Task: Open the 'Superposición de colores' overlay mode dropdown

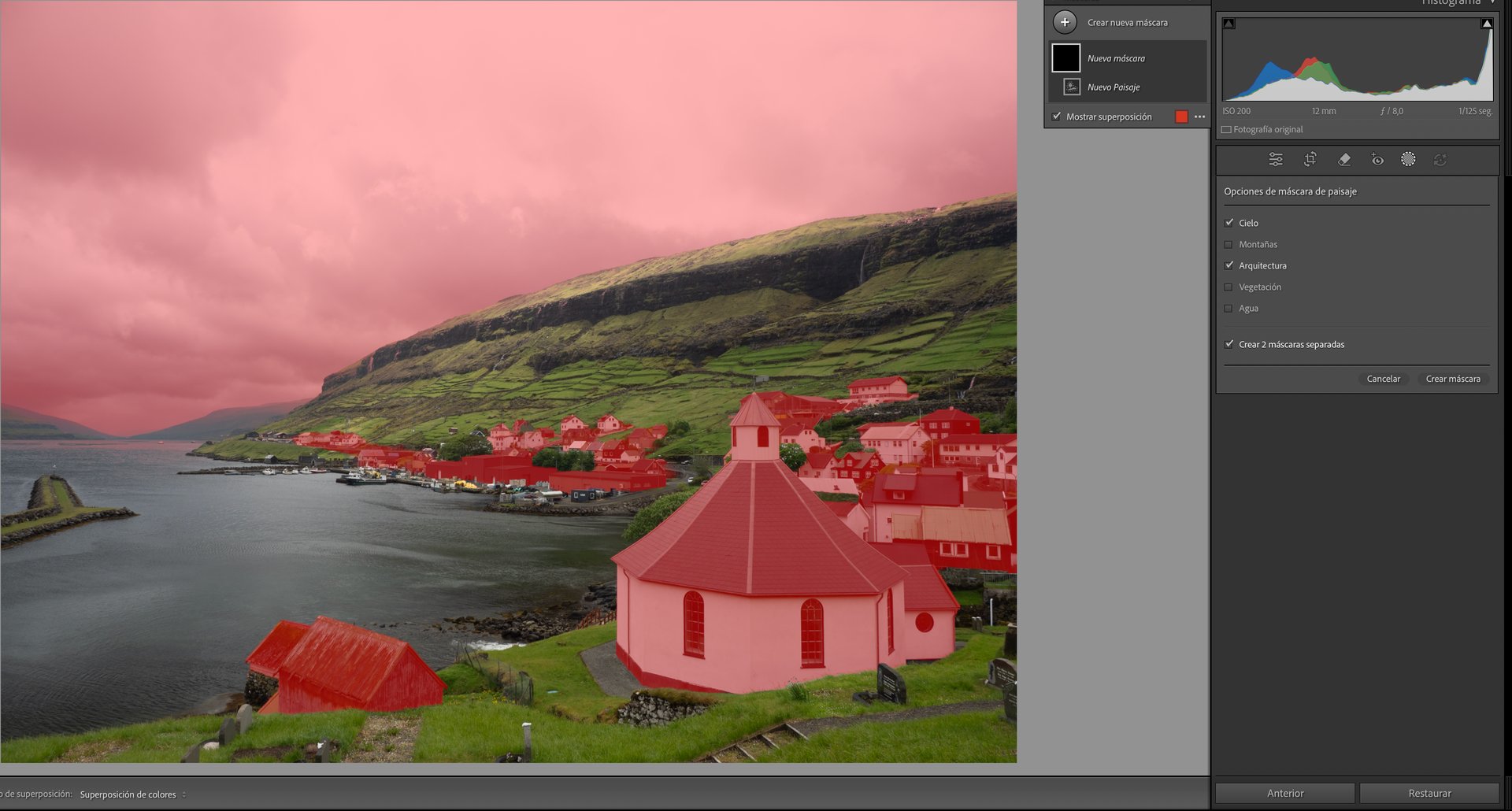Action: pos(133,794)
